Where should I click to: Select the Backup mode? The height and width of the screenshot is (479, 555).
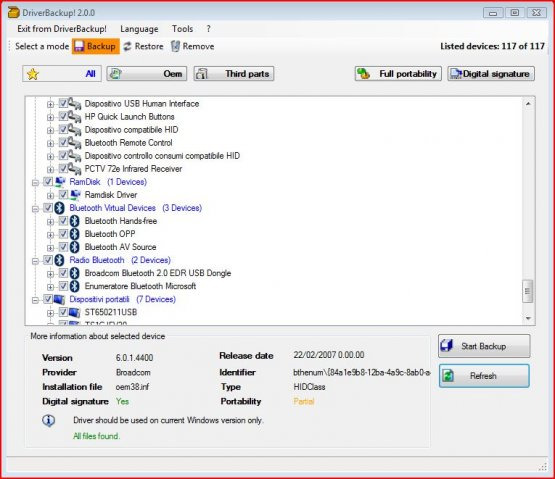tap(96, 46)
